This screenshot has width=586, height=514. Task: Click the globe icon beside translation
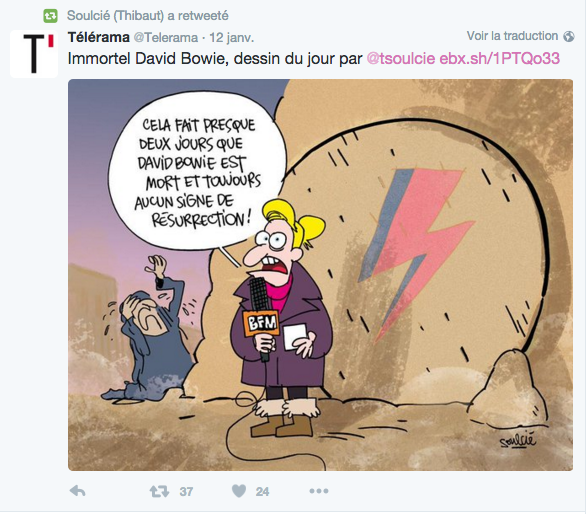tap(569, 36)
